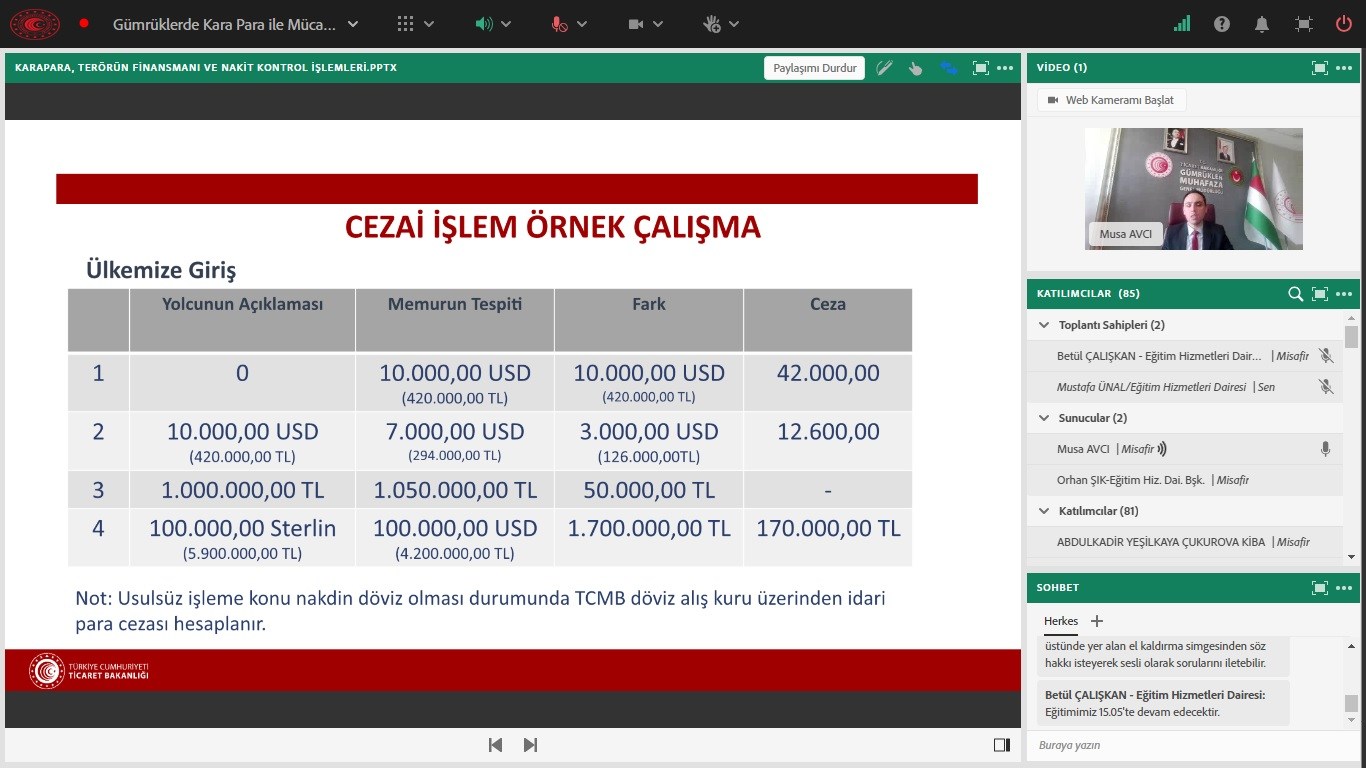Maximize the share pod to full screen
1366x768 pixels.
(x=980, y=68)
